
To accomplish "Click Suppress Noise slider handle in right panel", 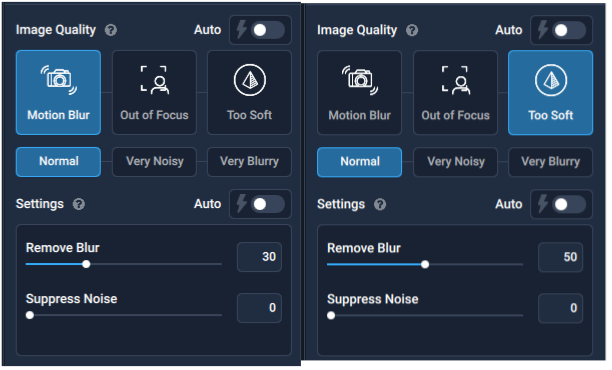I will 331,315.
